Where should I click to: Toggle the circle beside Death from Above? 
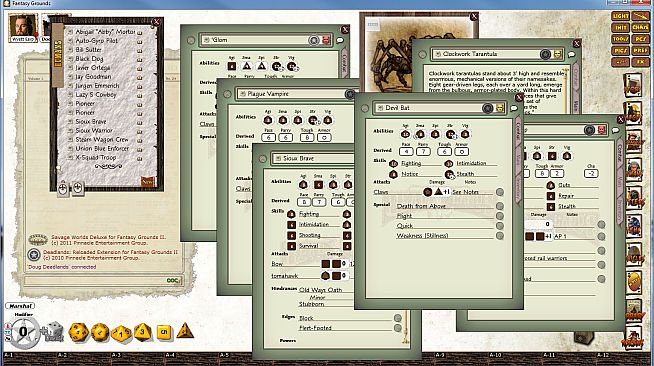(500, 206)
